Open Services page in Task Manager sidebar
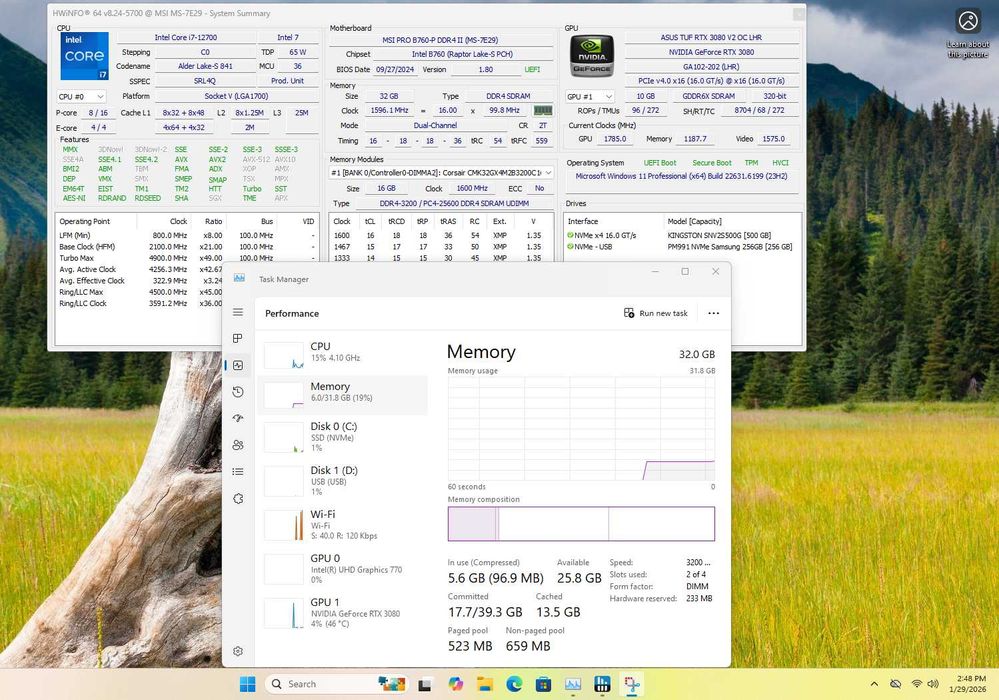The height and width of the screenshot is (700, 999). coord(238,498)
